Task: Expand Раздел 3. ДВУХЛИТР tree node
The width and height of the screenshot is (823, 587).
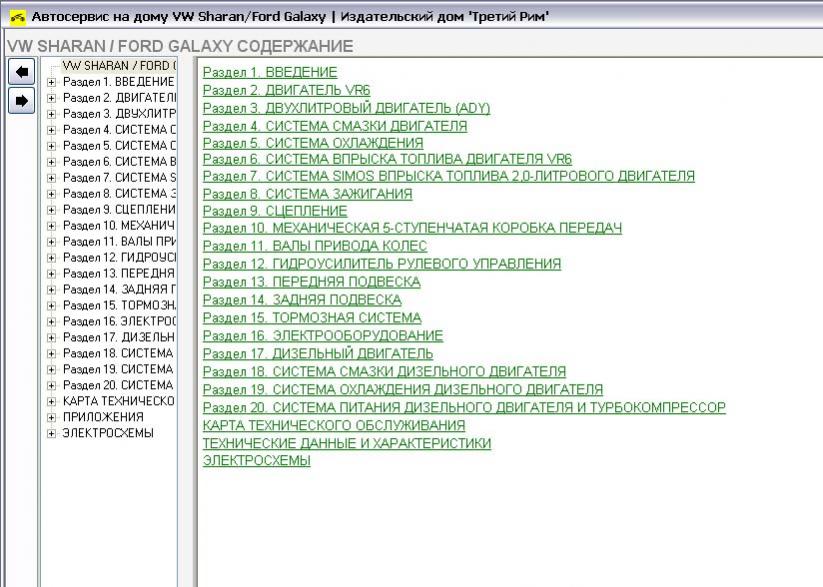Action: [51, 114]
